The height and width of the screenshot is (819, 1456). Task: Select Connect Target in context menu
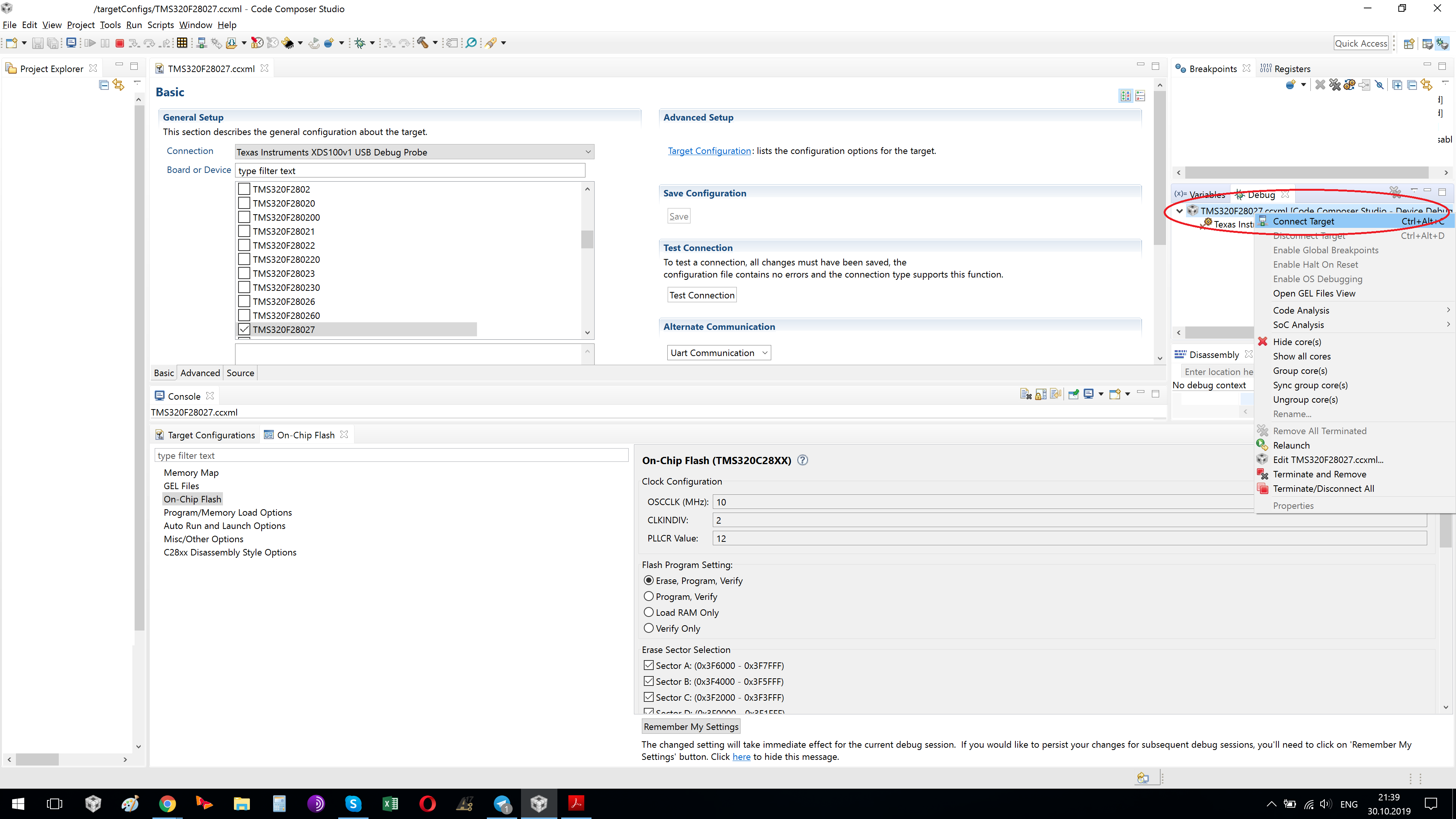pyautogui.click(x=1304, y=221)
